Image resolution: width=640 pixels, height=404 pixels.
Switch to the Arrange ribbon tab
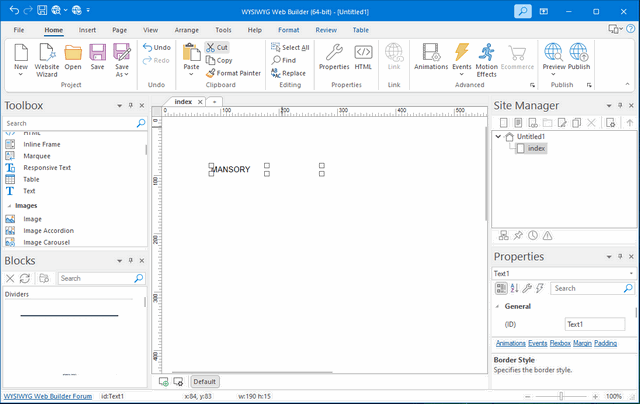pyautogui.click(x=186, y=30)
